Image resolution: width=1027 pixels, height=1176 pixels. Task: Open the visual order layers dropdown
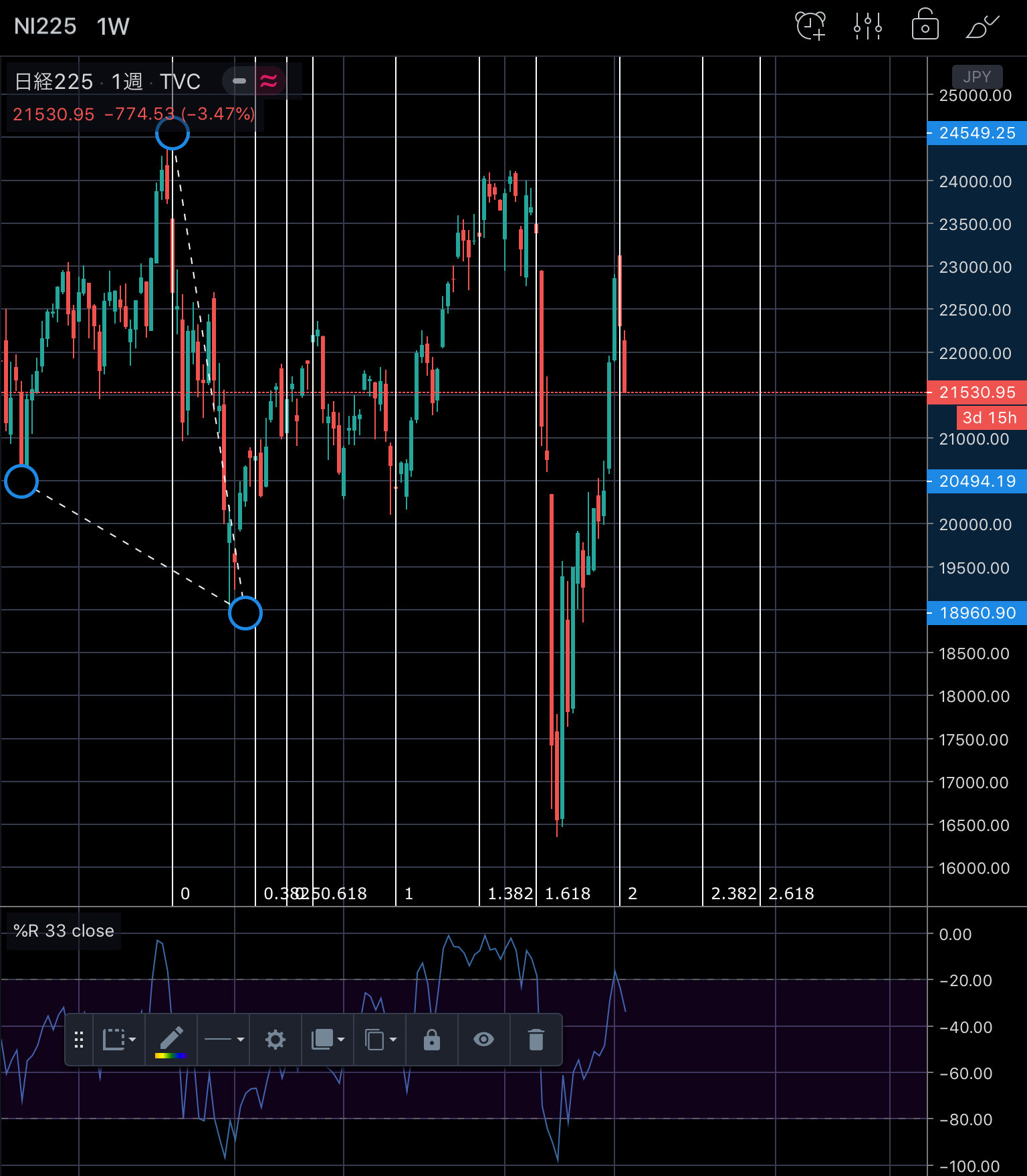[x=328, y=1040]
